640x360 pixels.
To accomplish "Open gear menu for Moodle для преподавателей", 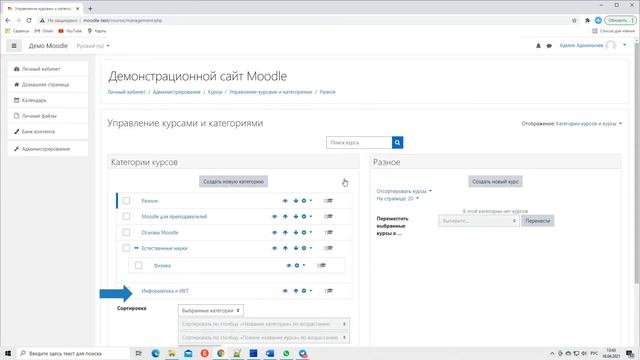I will pos(306,217).
